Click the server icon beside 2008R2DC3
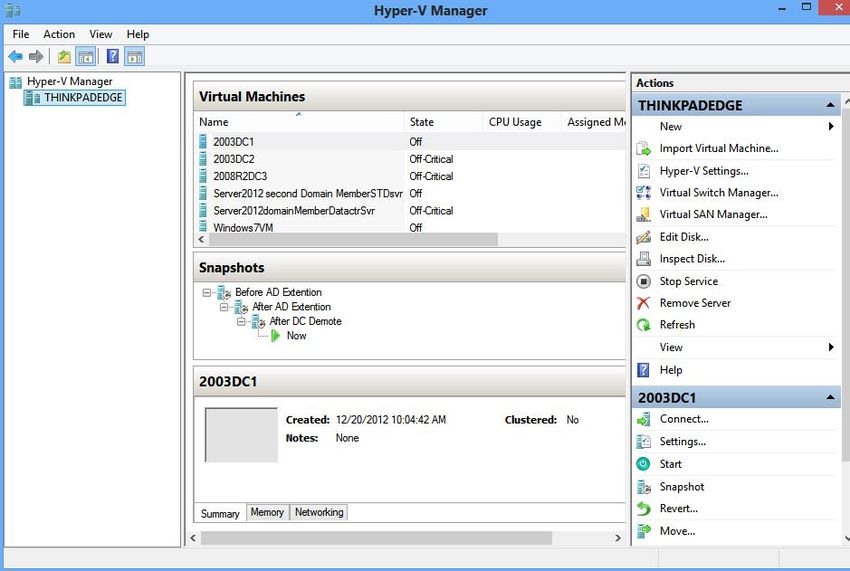 (x=203, y=176)
